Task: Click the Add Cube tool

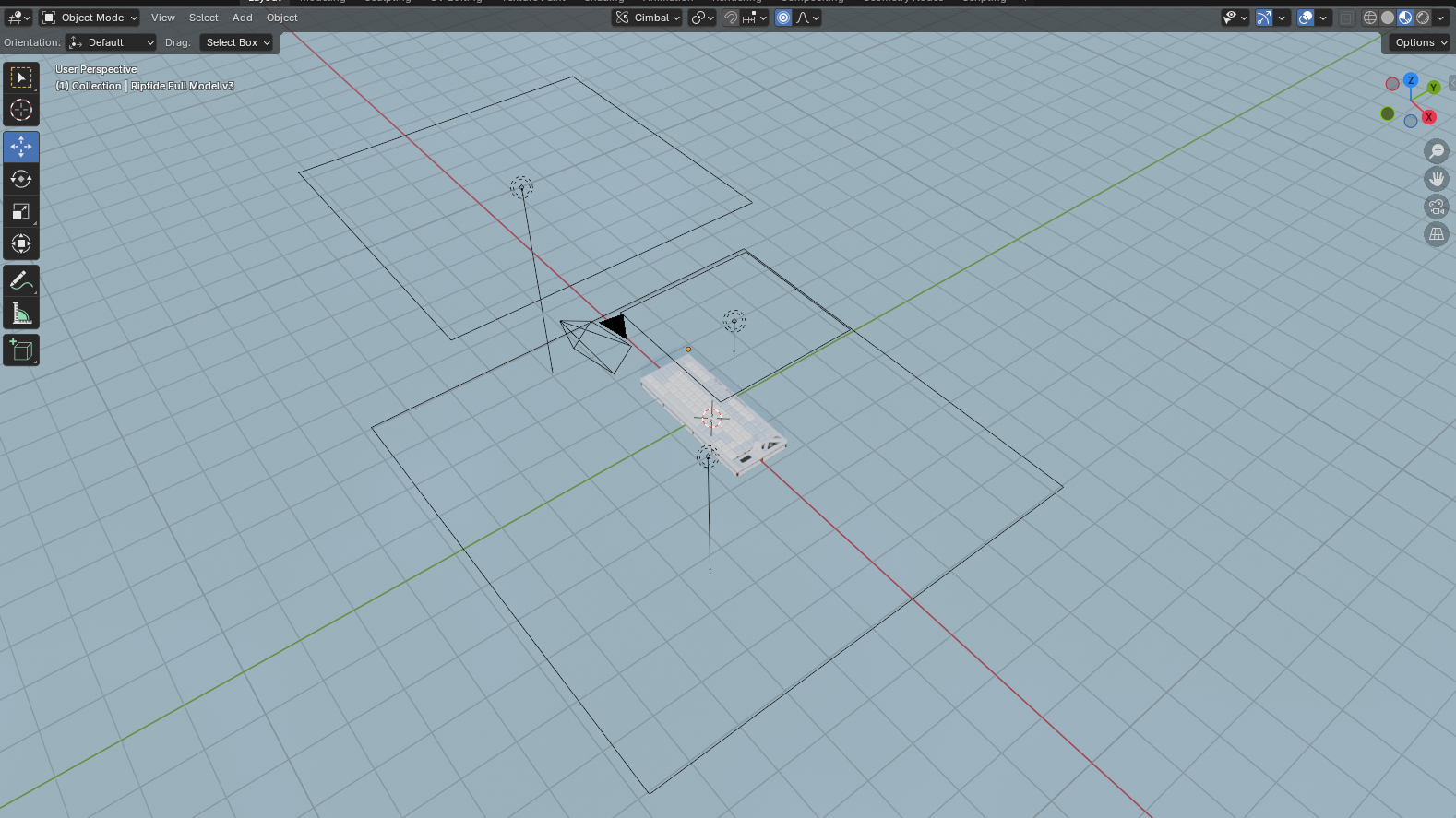Action: [x=20, y=350]
